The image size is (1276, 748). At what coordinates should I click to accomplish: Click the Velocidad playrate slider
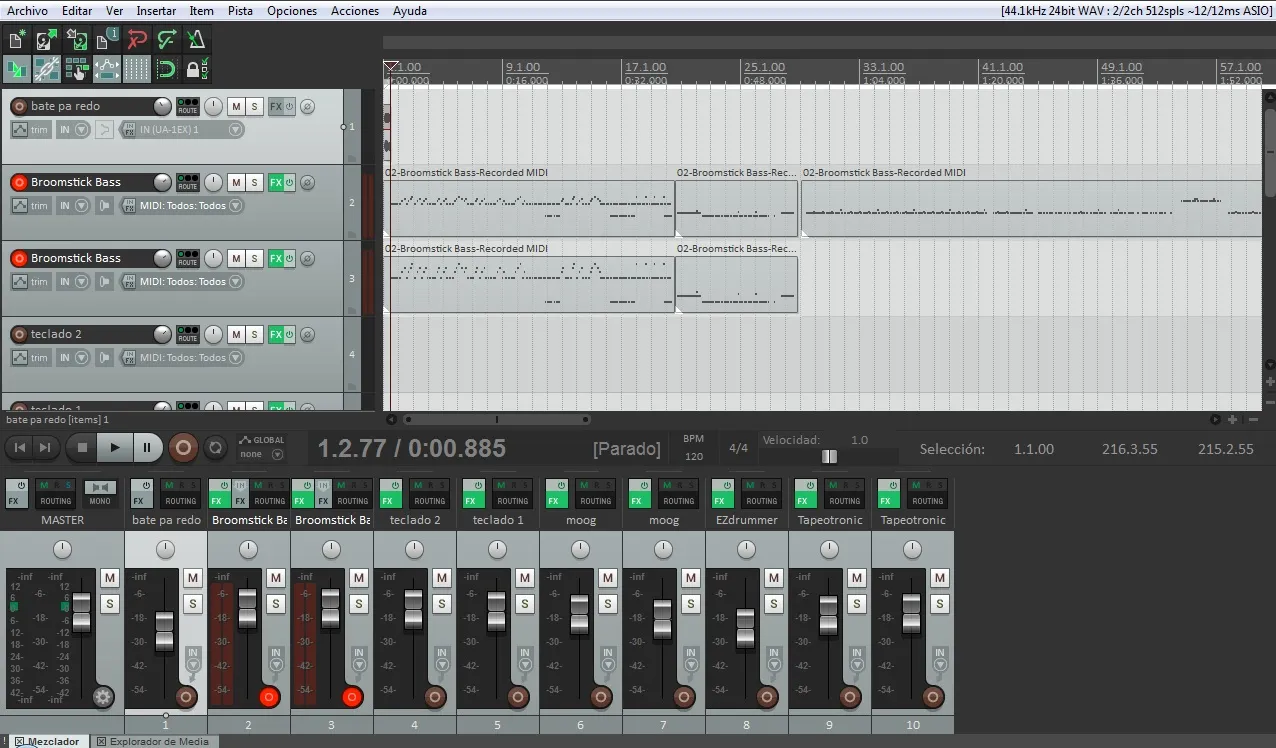click(829, 456)
